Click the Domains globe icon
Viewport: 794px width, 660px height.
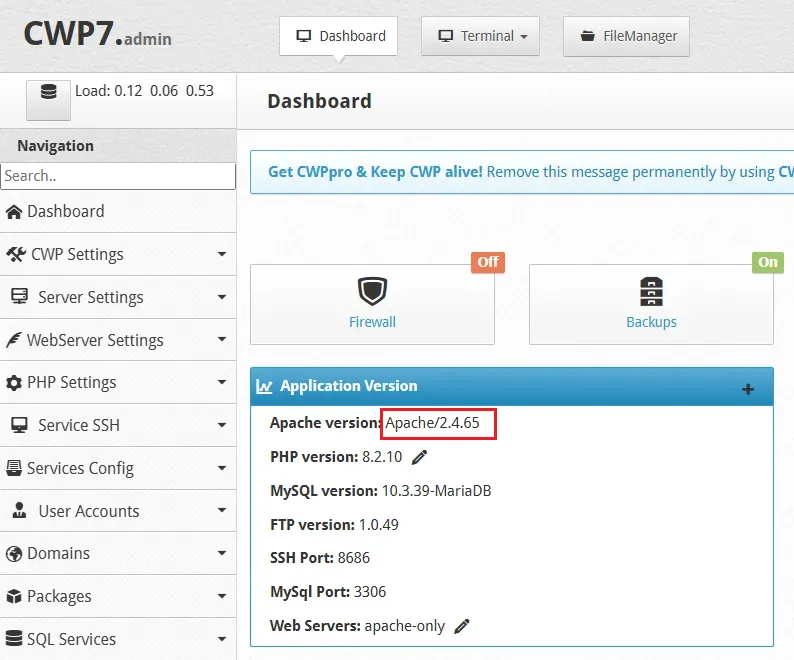tap(14, 554)
